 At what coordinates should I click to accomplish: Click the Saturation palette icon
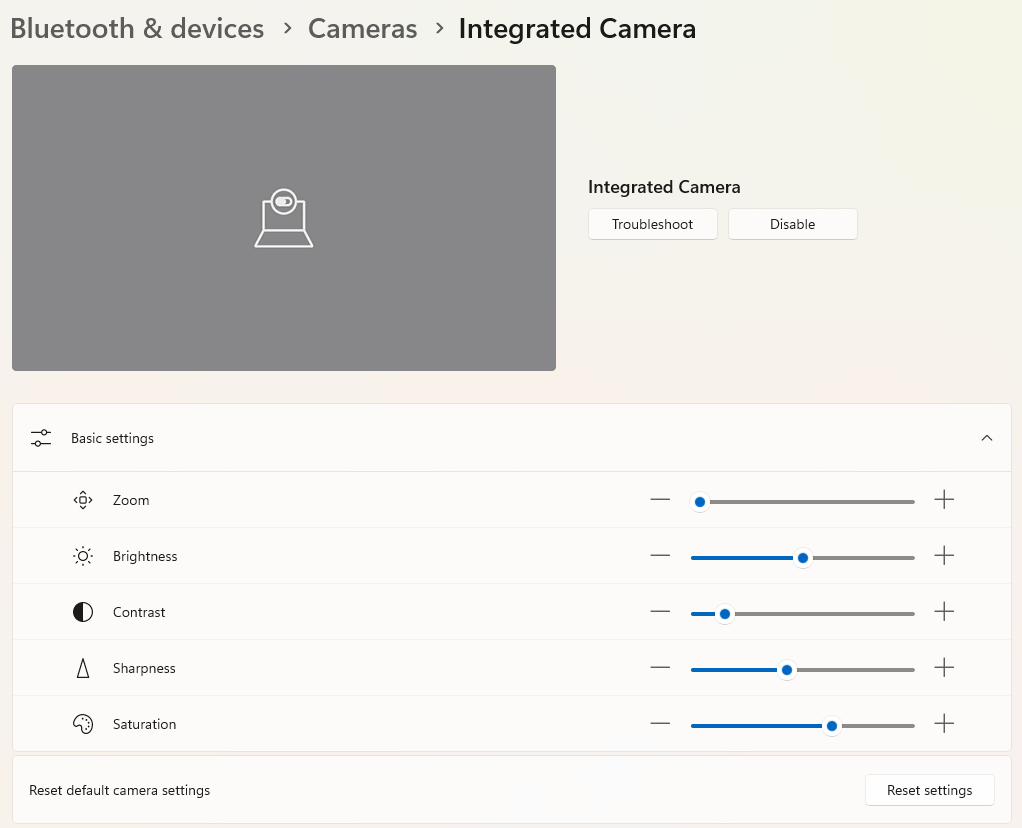(x=83, y=724)
